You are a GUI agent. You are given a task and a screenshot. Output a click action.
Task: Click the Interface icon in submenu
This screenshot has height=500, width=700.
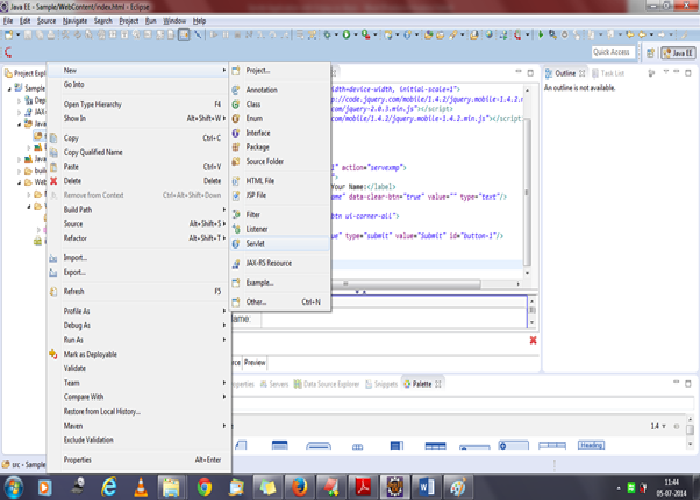pos(236,133)
